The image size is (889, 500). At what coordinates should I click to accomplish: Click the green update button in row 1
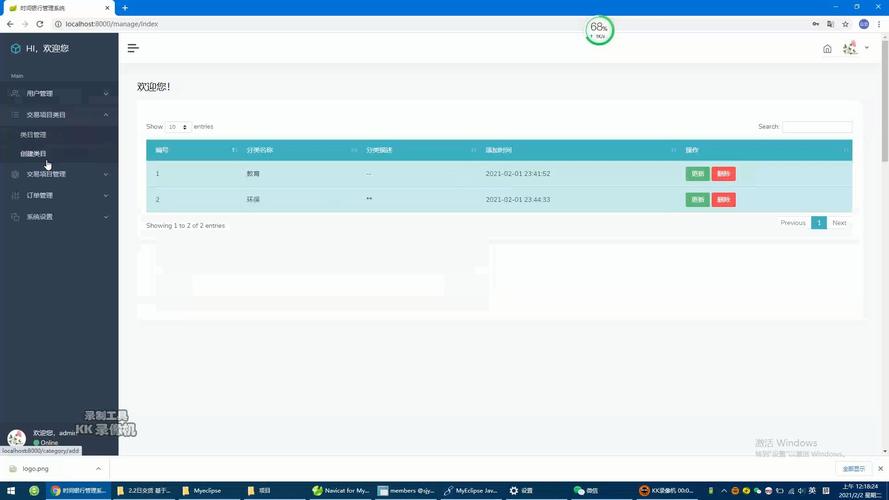[x=697, y=173]
